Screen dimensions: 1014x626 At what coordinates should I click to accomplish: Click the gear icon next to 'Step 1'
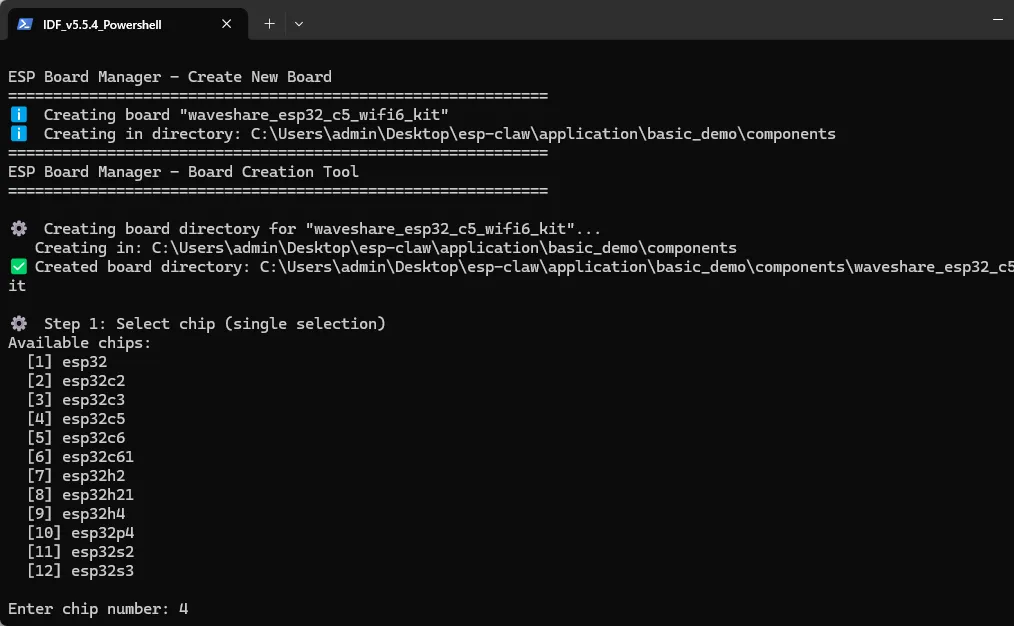(x=19, y=324)
